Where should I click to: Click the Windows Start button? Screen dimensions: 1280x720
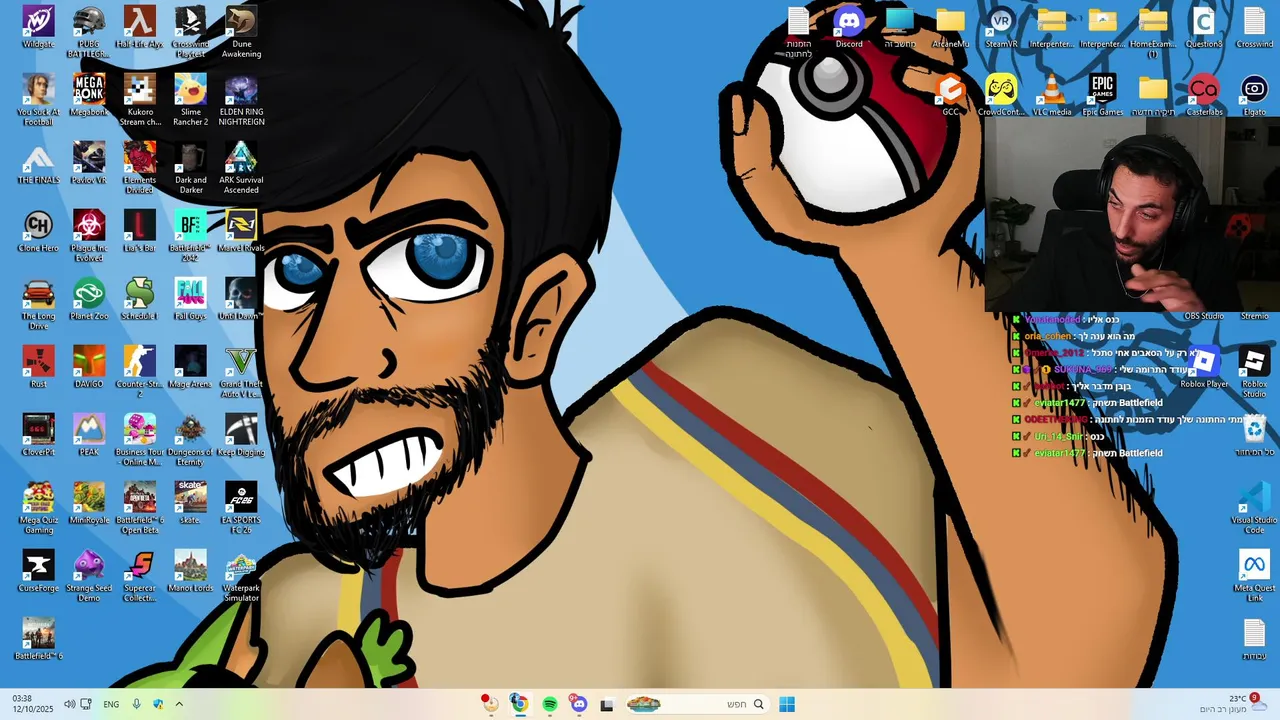click(x=787, y=704)
